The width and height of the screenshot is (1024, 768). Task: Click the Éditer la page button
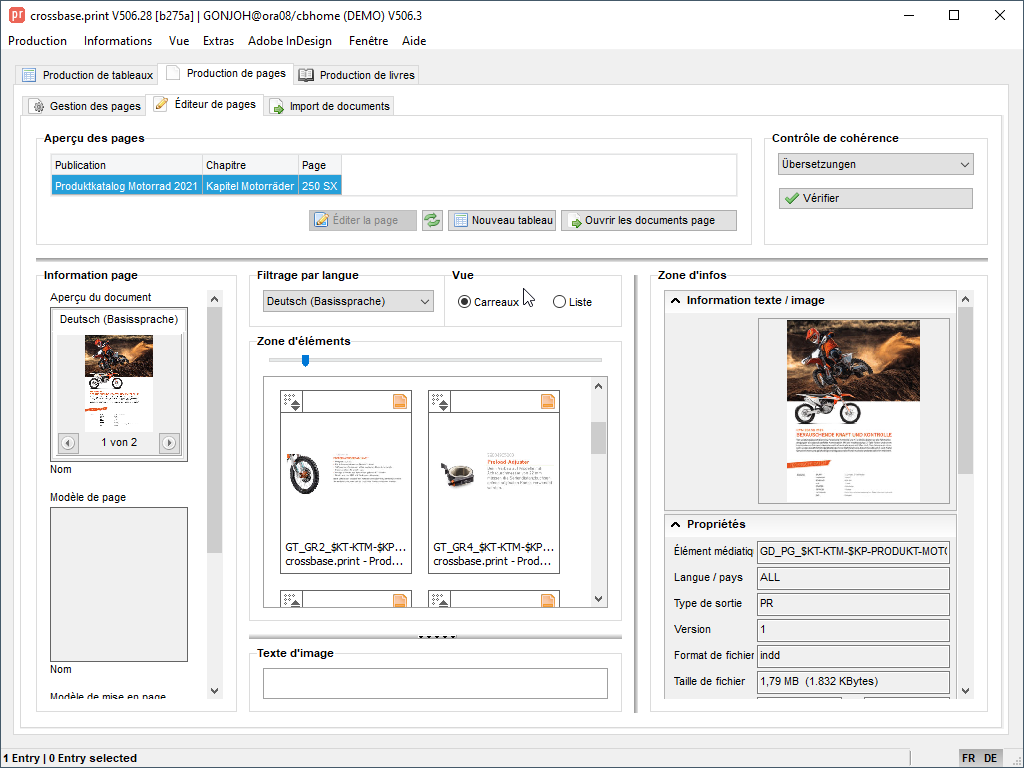coord(362,220)
